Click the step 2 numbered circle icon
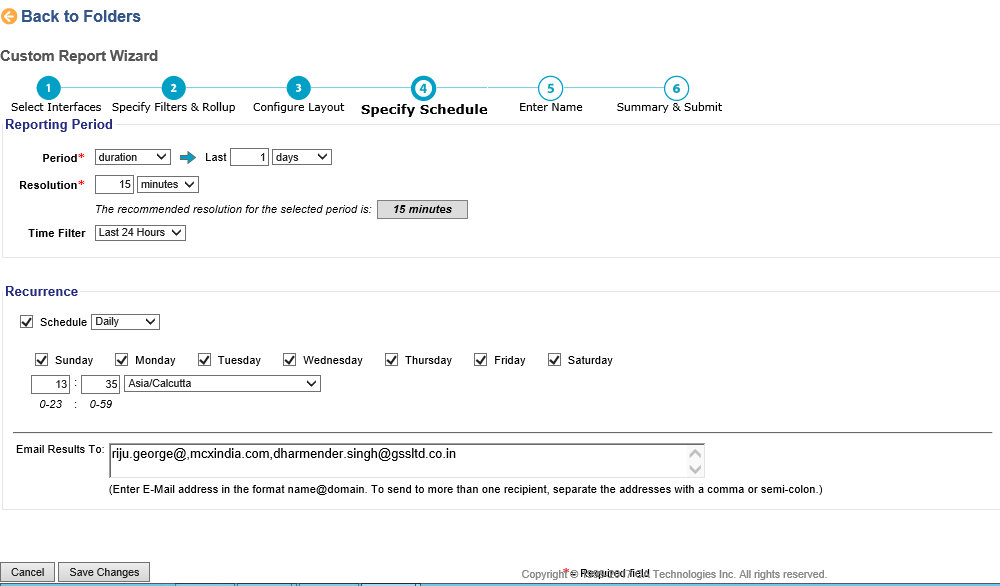 pos(173,88)
